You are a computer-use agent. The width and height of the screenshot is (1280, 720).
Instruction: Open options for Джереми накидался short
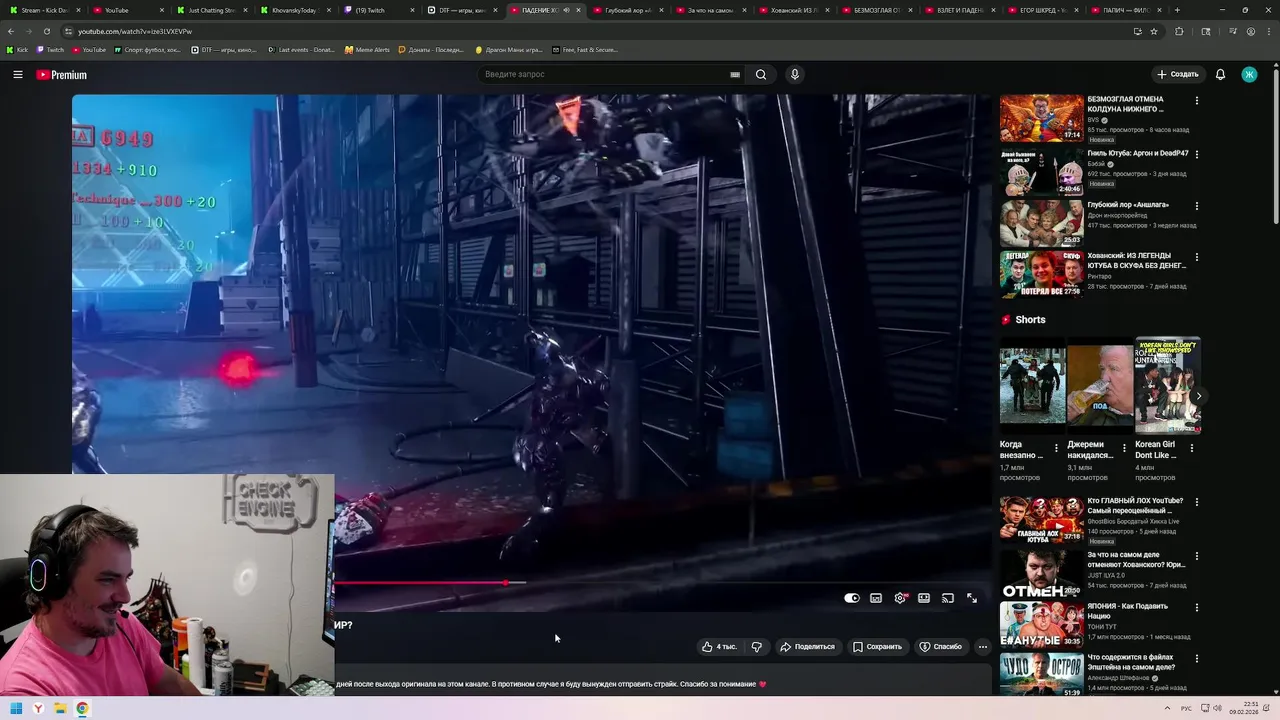(1123, 448)
